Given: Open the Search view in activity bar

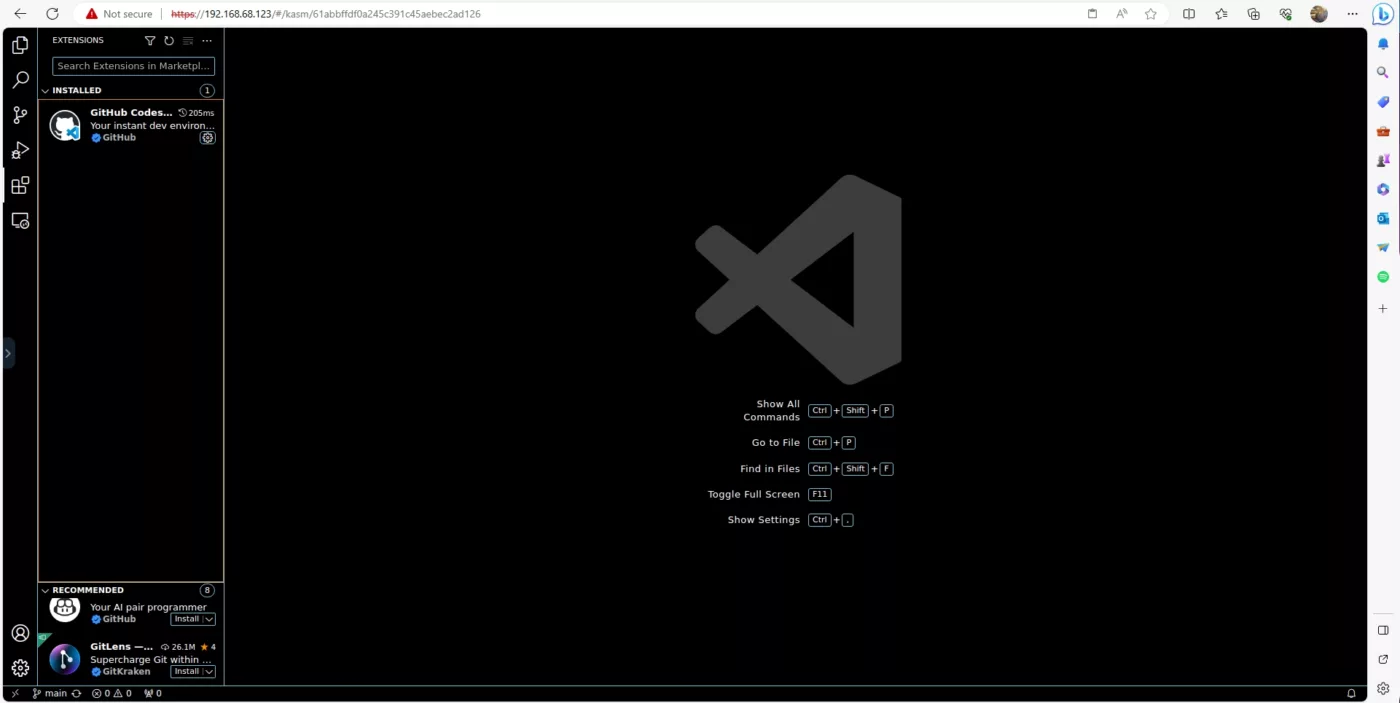Looking at the screenshot, I should pos(20,80).
